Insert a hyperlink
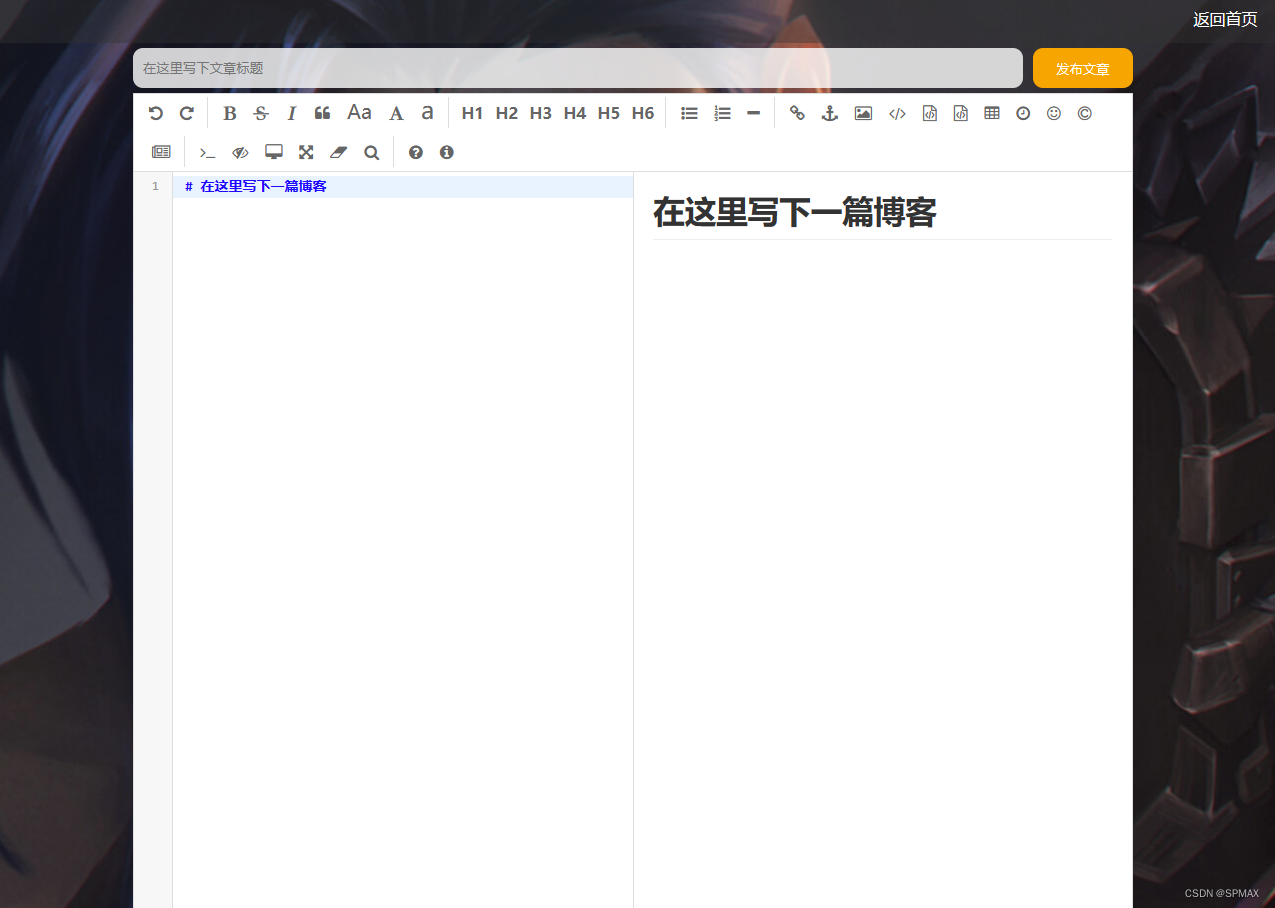This screenshot has width=1275, height=908. (797, 113)
